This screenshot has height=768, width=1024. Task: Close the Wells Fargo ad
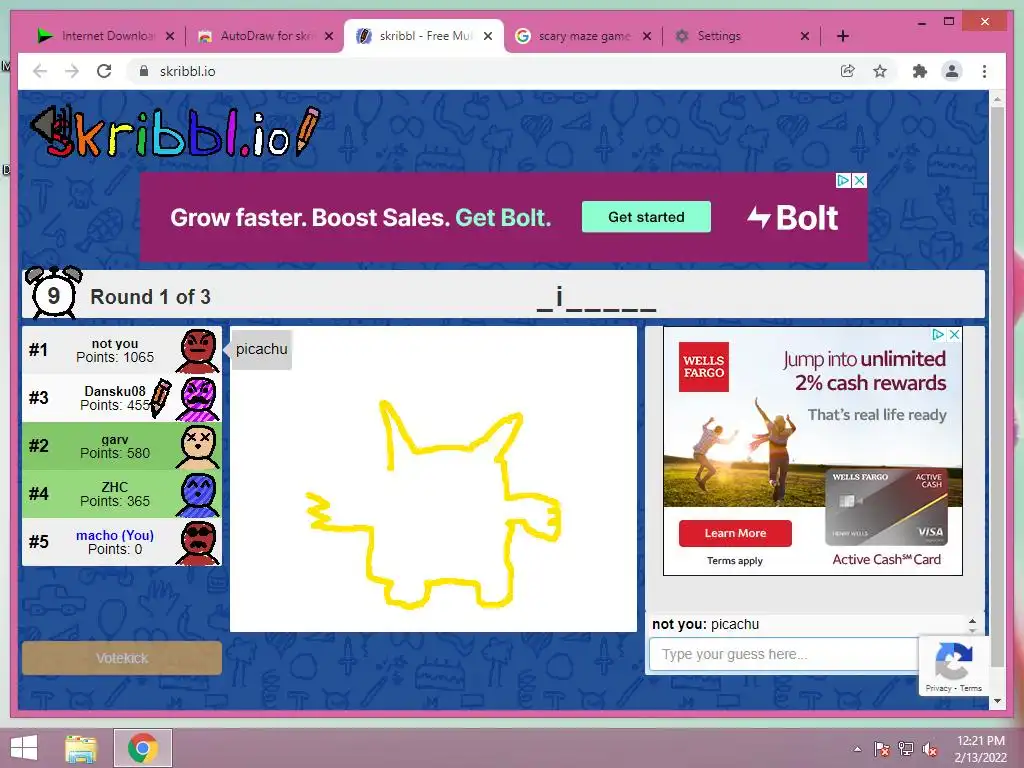(x=954, y=334)
